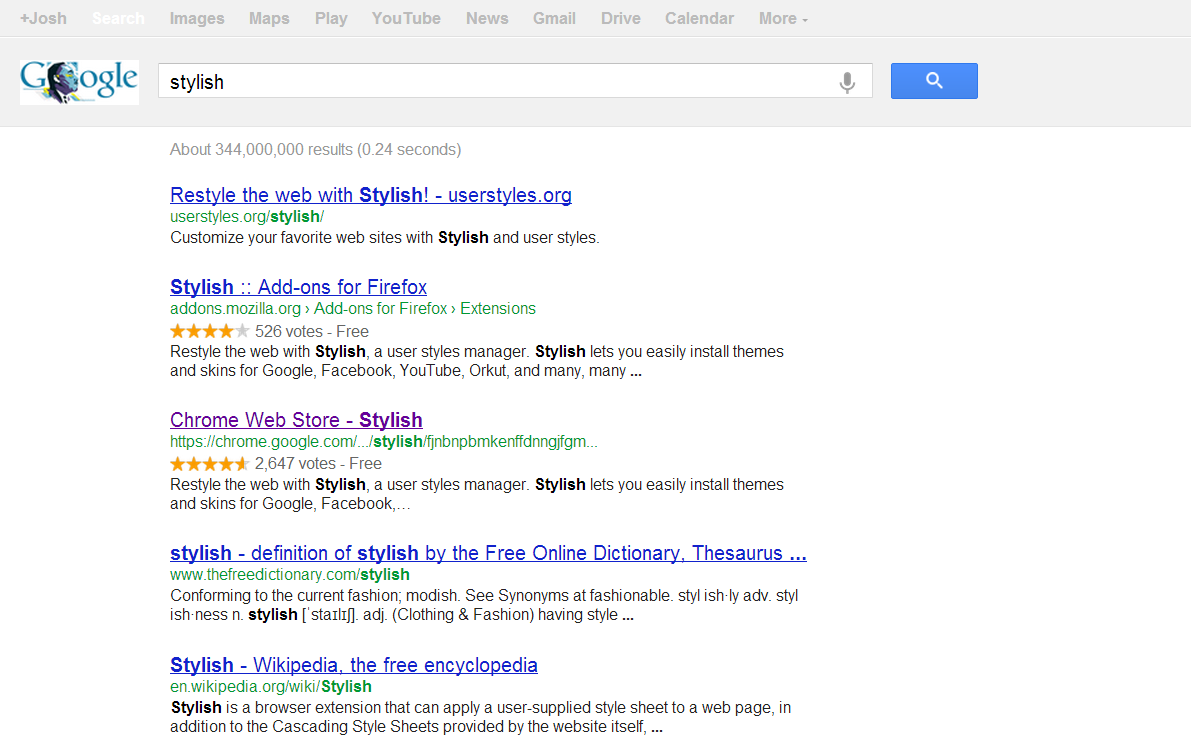Image resolution: width=1191 pixels, height=735 pixels.
Task: Click the blue magnifier search button
Action: pyautogui.click(x=934, y=80)
